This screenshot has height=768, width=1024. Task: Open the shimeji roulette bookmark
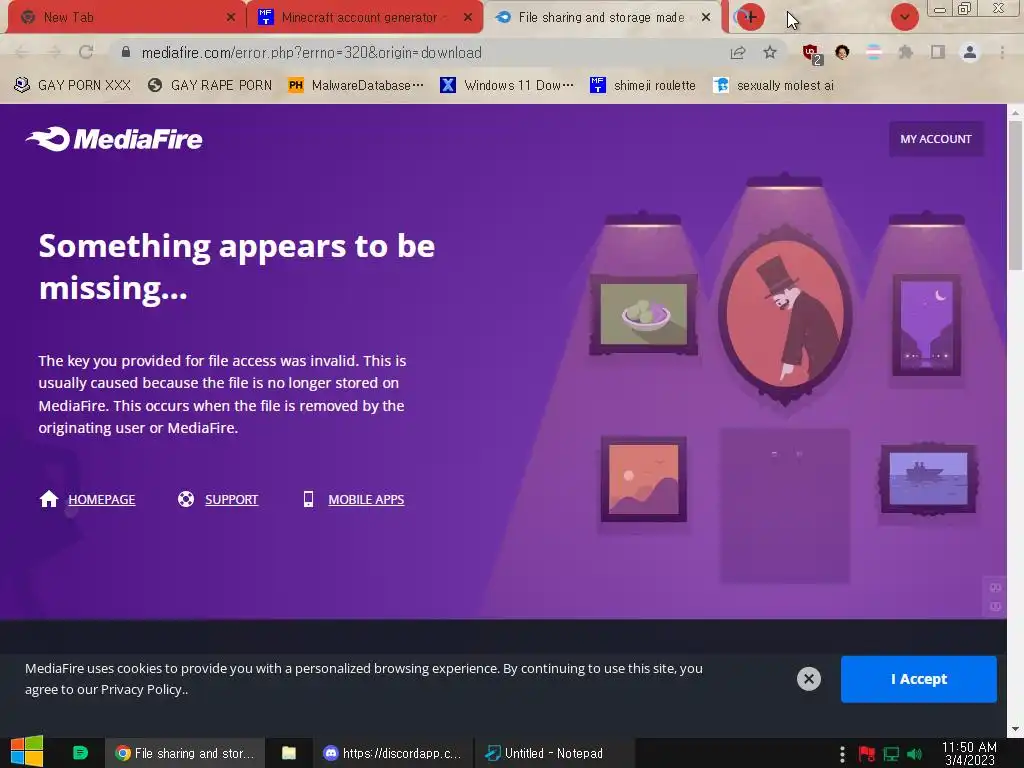click(x=643, y=85)
